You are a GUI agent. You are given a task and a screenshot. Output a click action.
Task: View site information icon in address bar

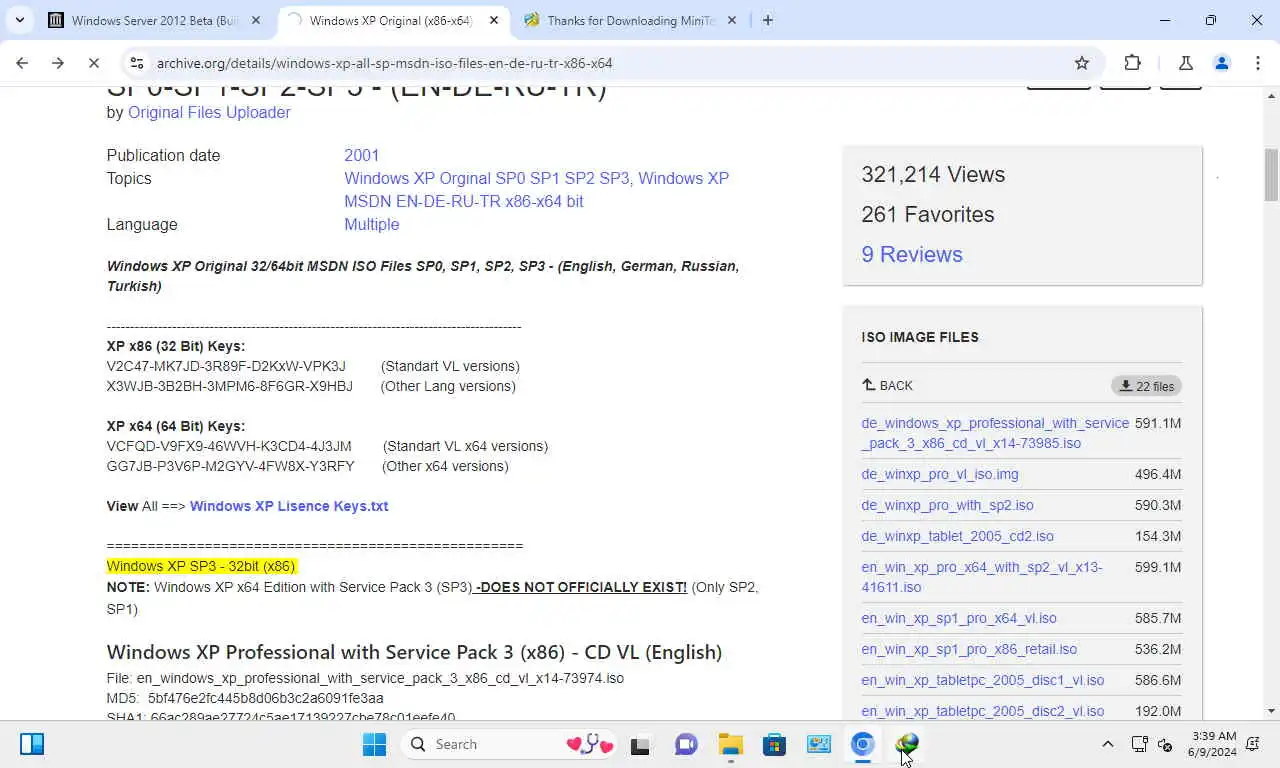137,63
